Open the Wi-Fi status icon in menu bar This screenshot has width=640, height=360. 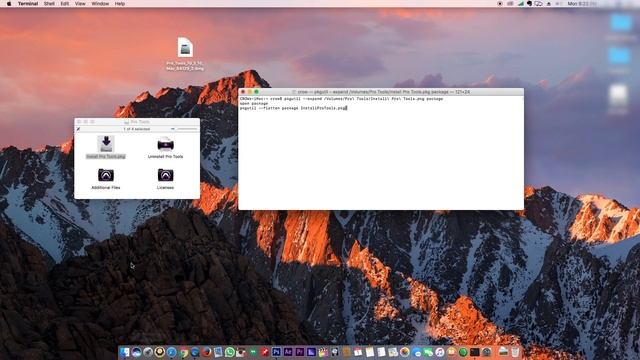pos(521,4)
